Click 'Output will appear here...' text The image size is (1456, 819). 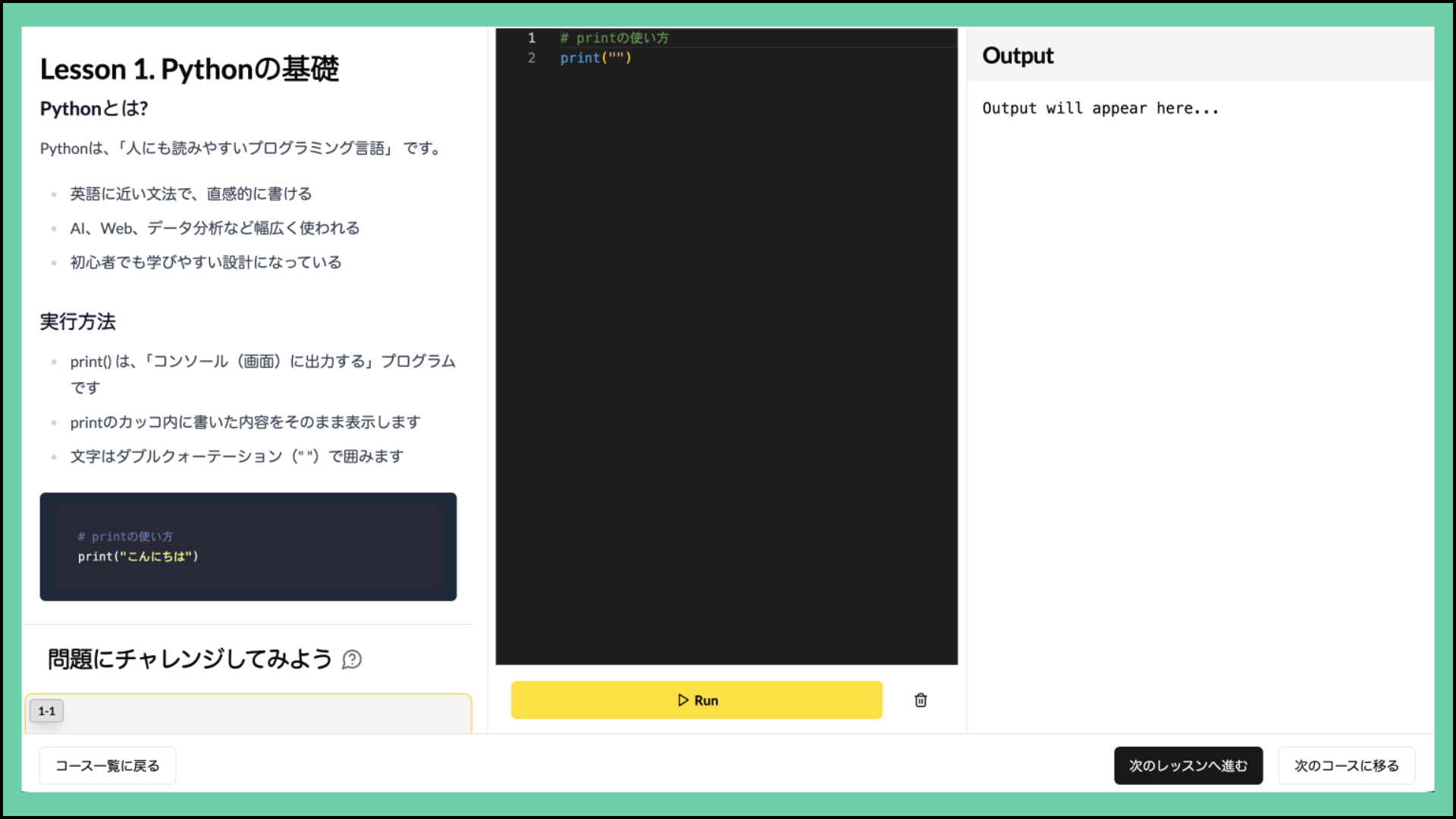(x=1100, y=108)
